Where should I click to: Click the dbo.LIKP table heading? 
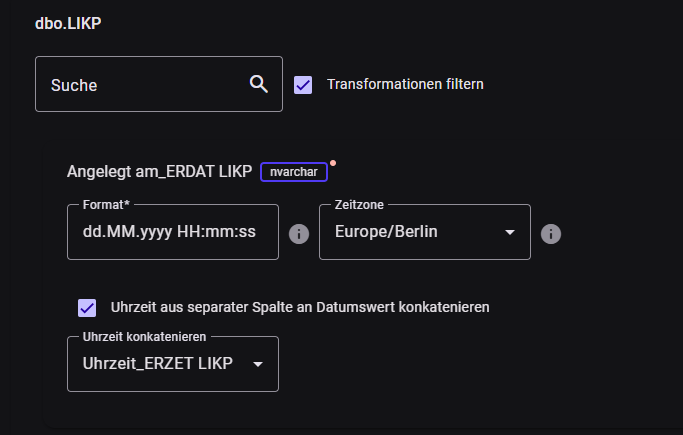(68, 22)
